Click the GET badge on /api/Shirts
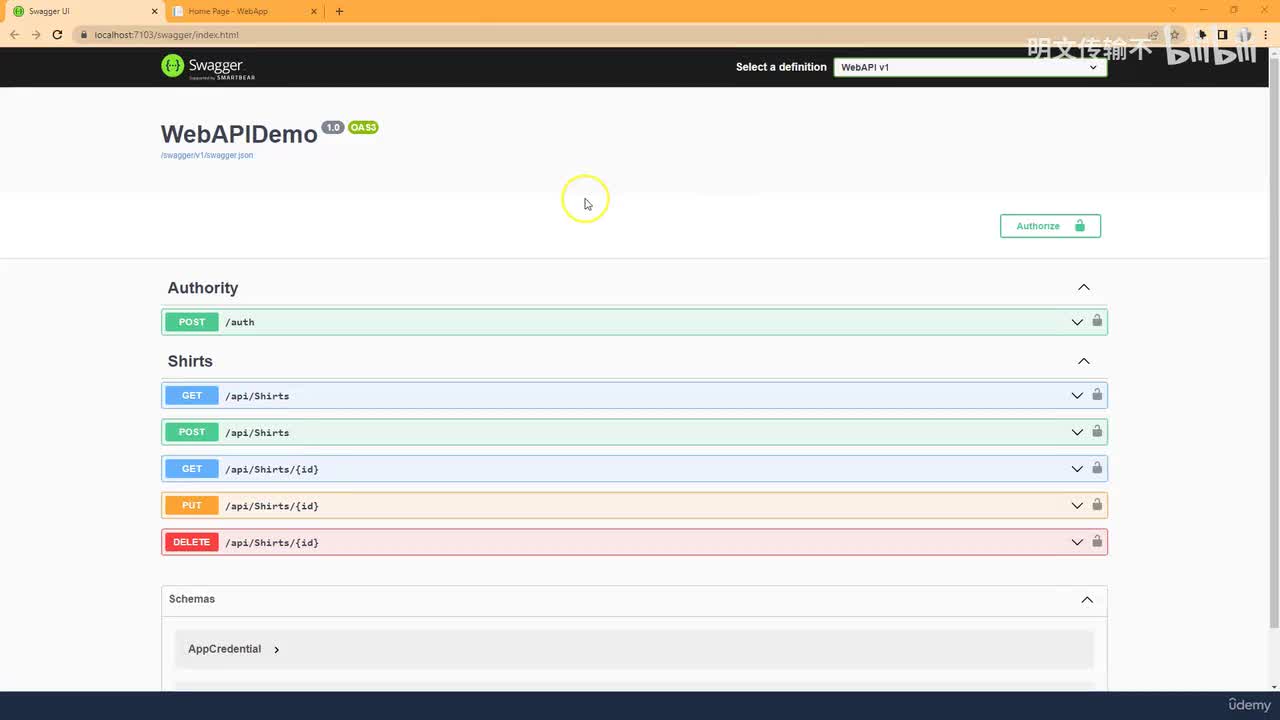The height and width of the screenshot is (720, 1280). pyautogui.click(x=192, y=395)
